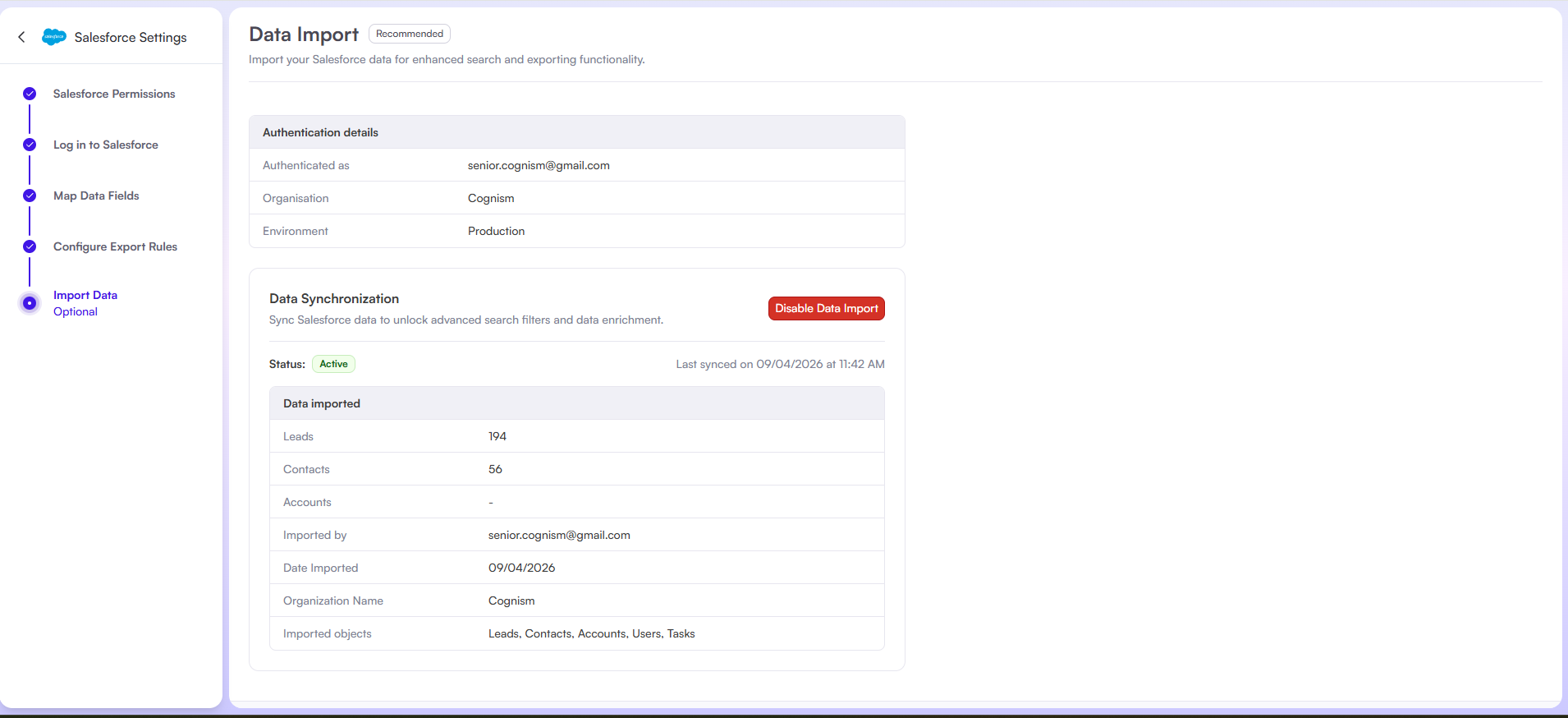
Task: Click the Recommended badge next to Data Import
Action: click(409, 34)
